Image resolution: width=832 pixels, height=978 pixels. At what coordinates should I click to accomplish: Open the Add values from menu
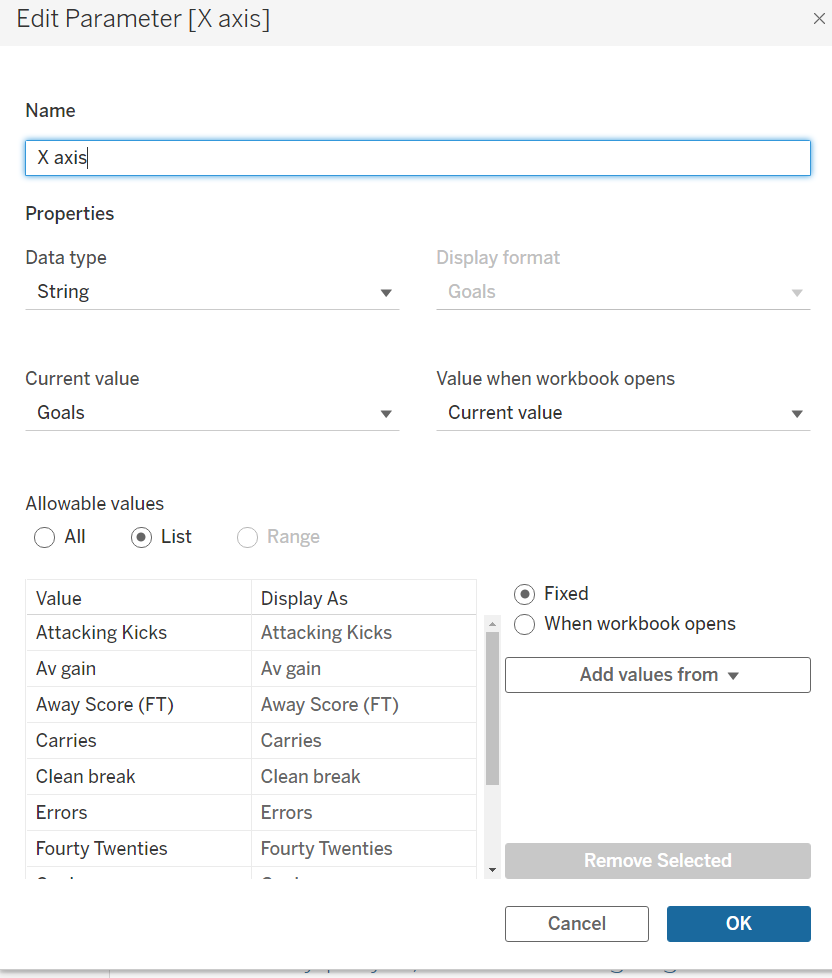coord(658,675)
